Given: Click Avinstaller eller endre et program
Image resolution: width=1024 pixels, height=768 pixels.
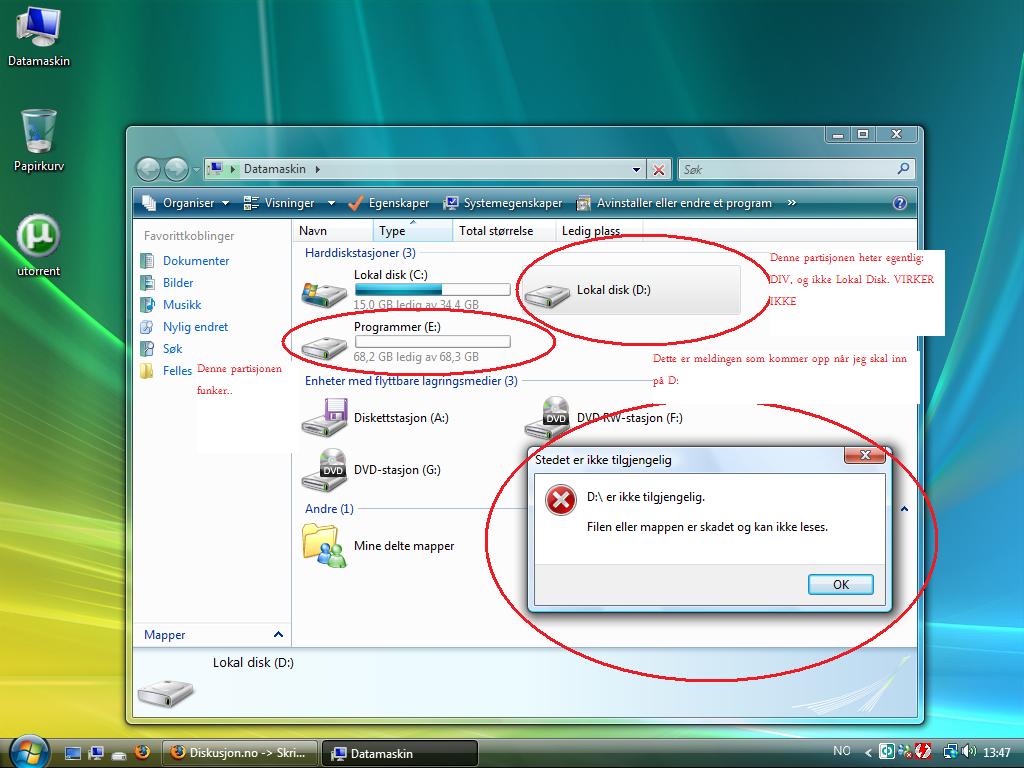Looking at the screenshot, I should pyautogui.click(x=674, y=203).
